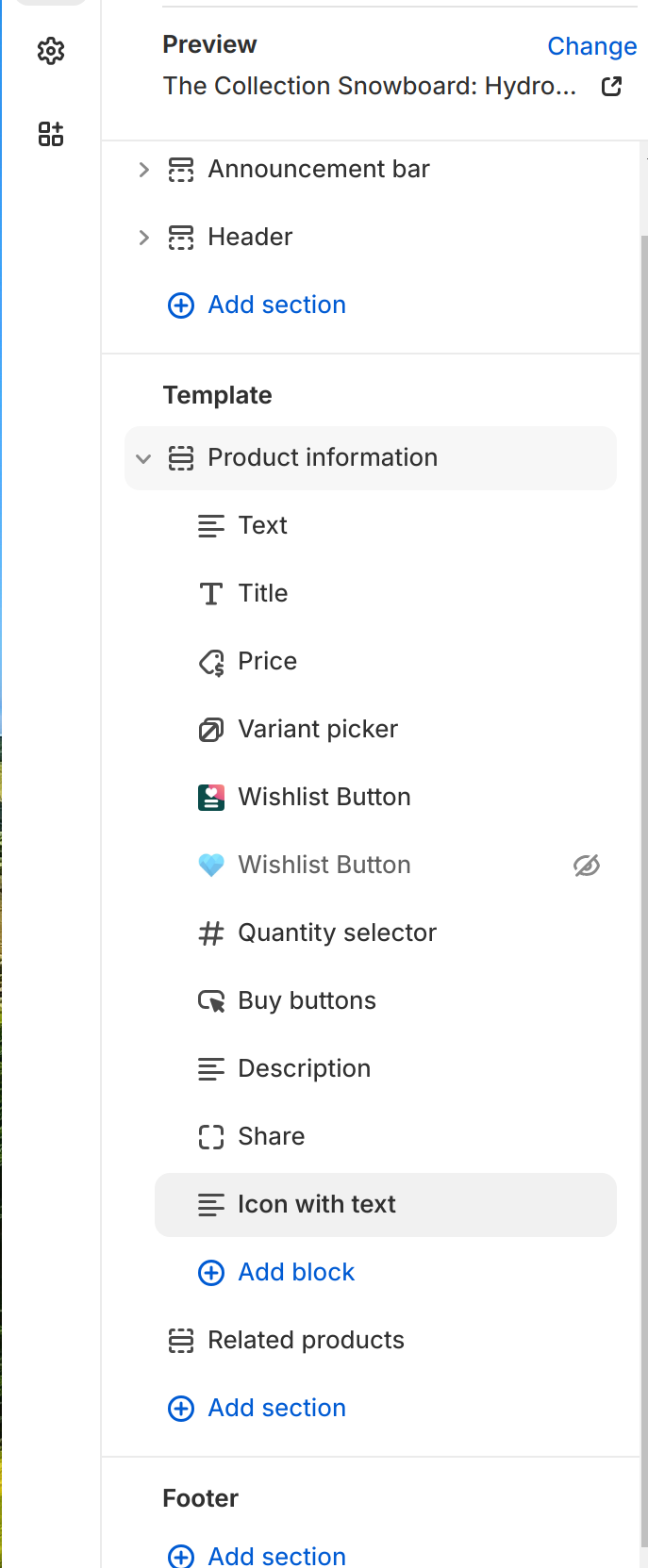
Task: Click the Quantity selector hash icon
Action: (x=211, y=933)
